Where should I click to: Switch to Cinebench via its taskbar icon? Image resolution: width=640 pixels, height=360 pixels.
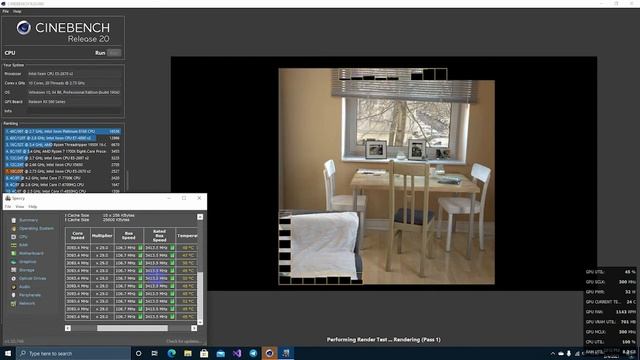click(x=269, y=353)
